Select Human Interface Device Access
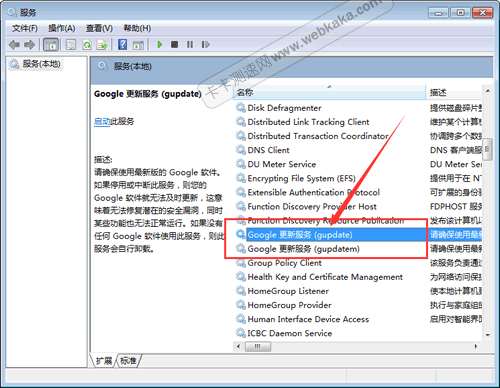This screenshot has height=388, width=500. [308, 319]
